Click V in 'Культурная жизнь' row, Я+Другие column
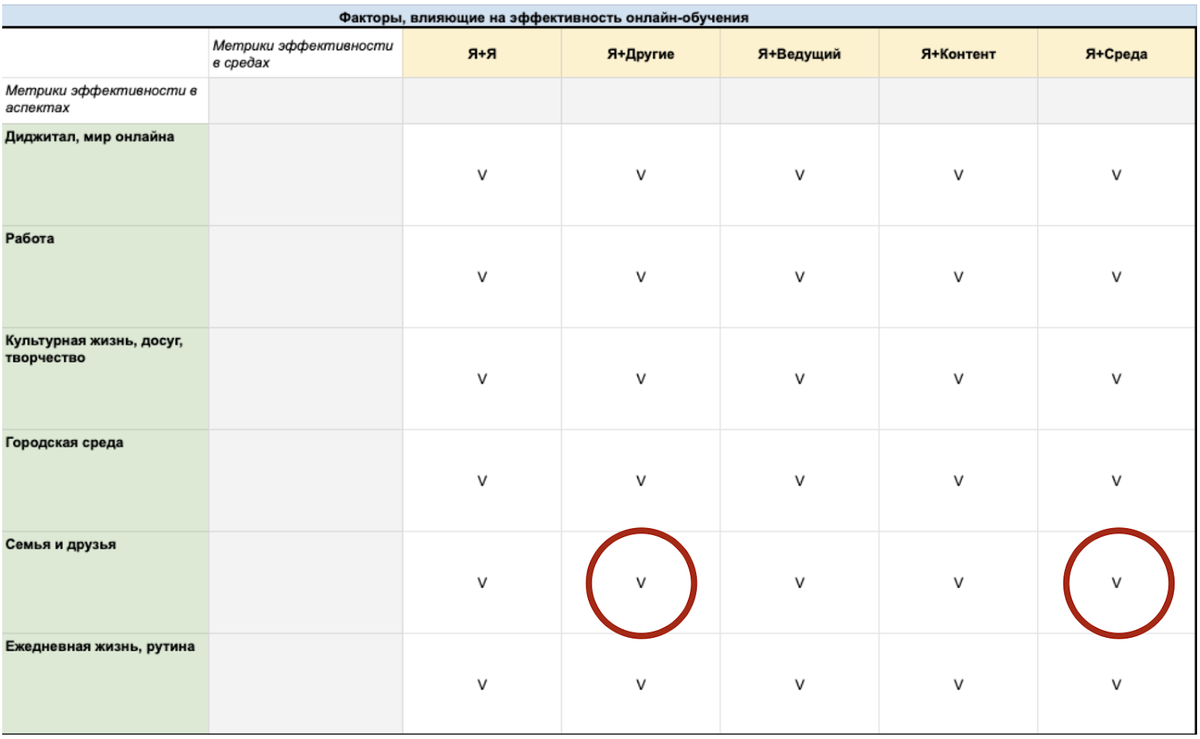Screen dimensions: 1200x739 [641, 379]
